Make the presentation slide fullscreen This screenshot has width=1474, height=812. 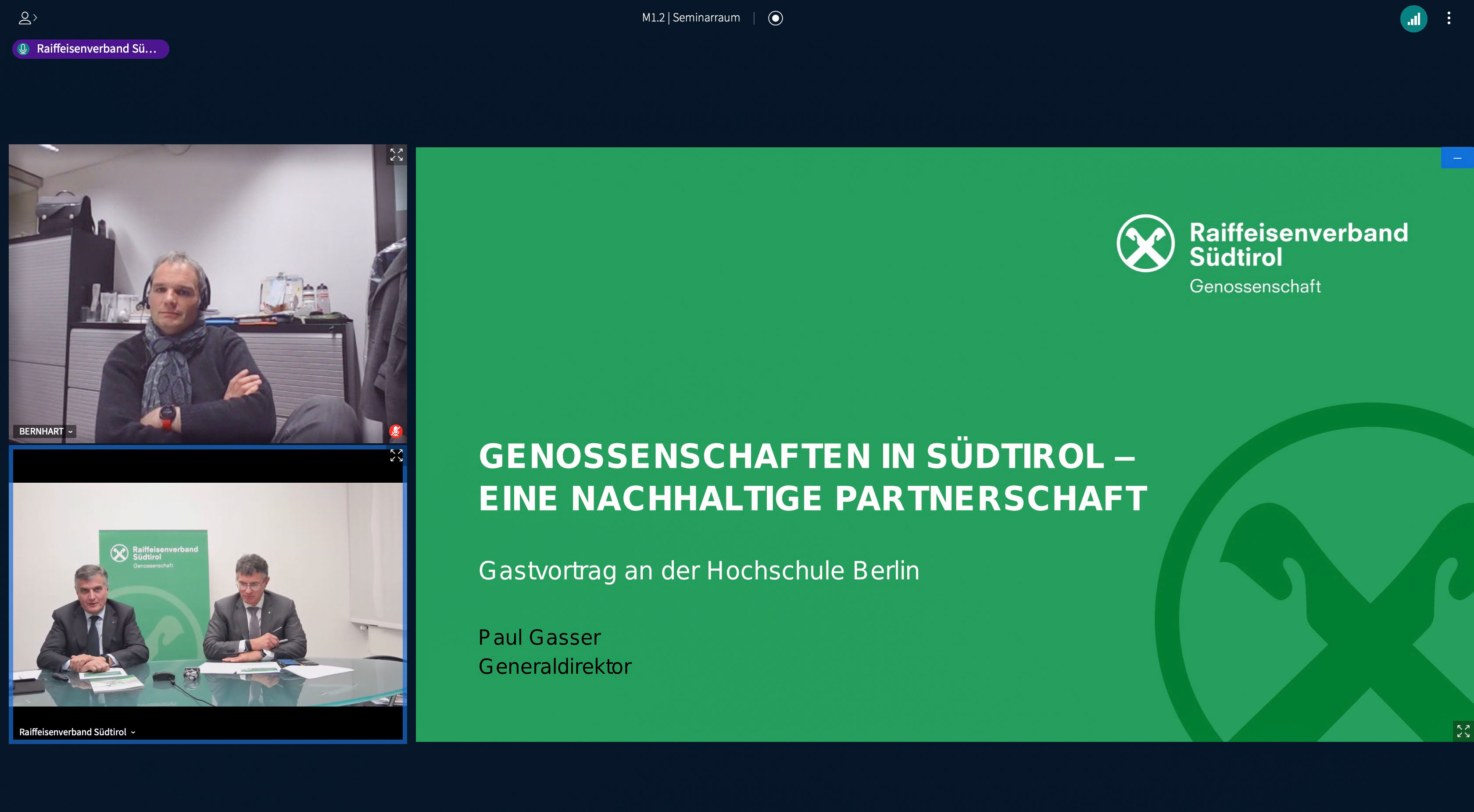(1463, 731)
